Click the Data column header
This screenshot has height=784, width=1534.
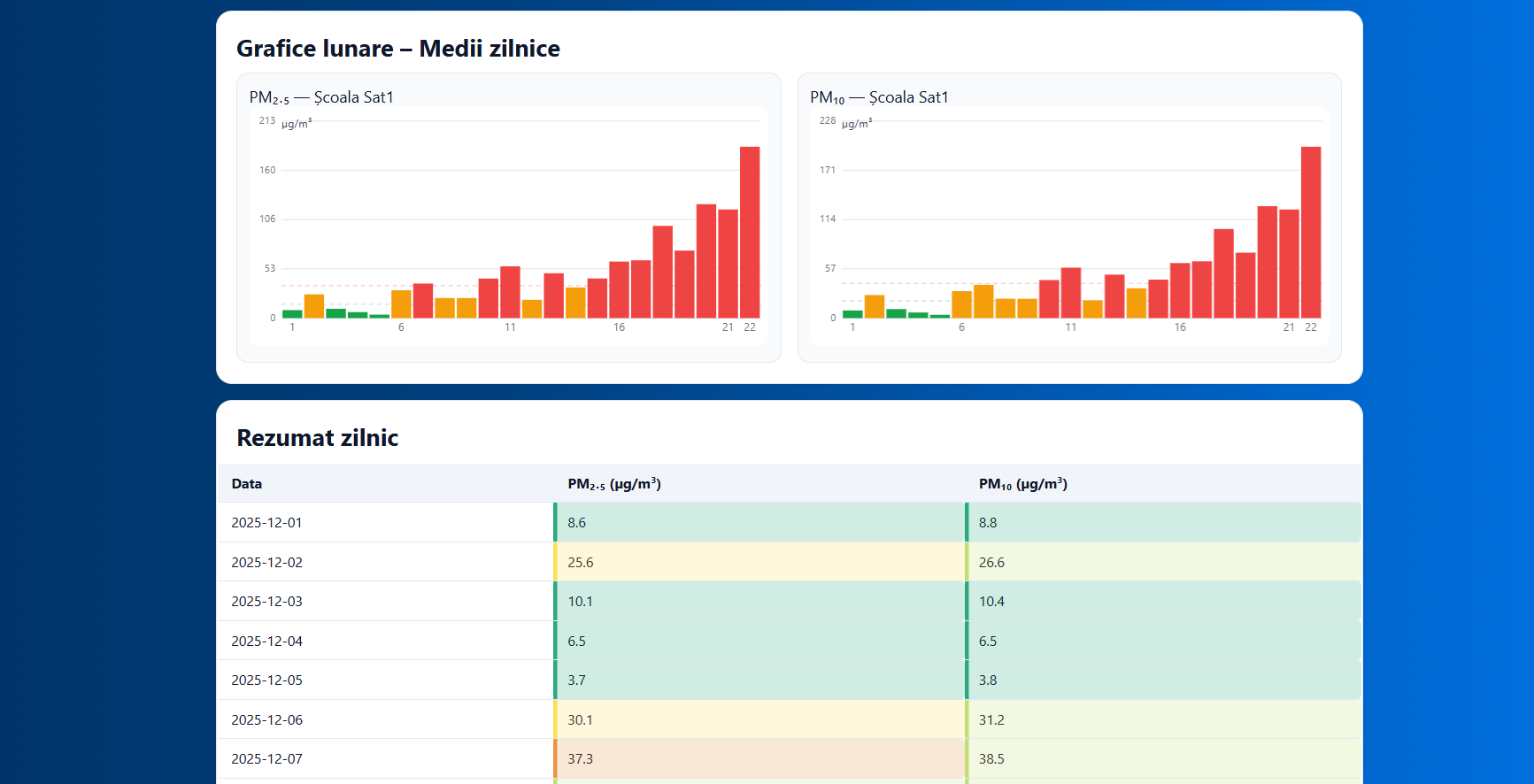coord(247,484)
